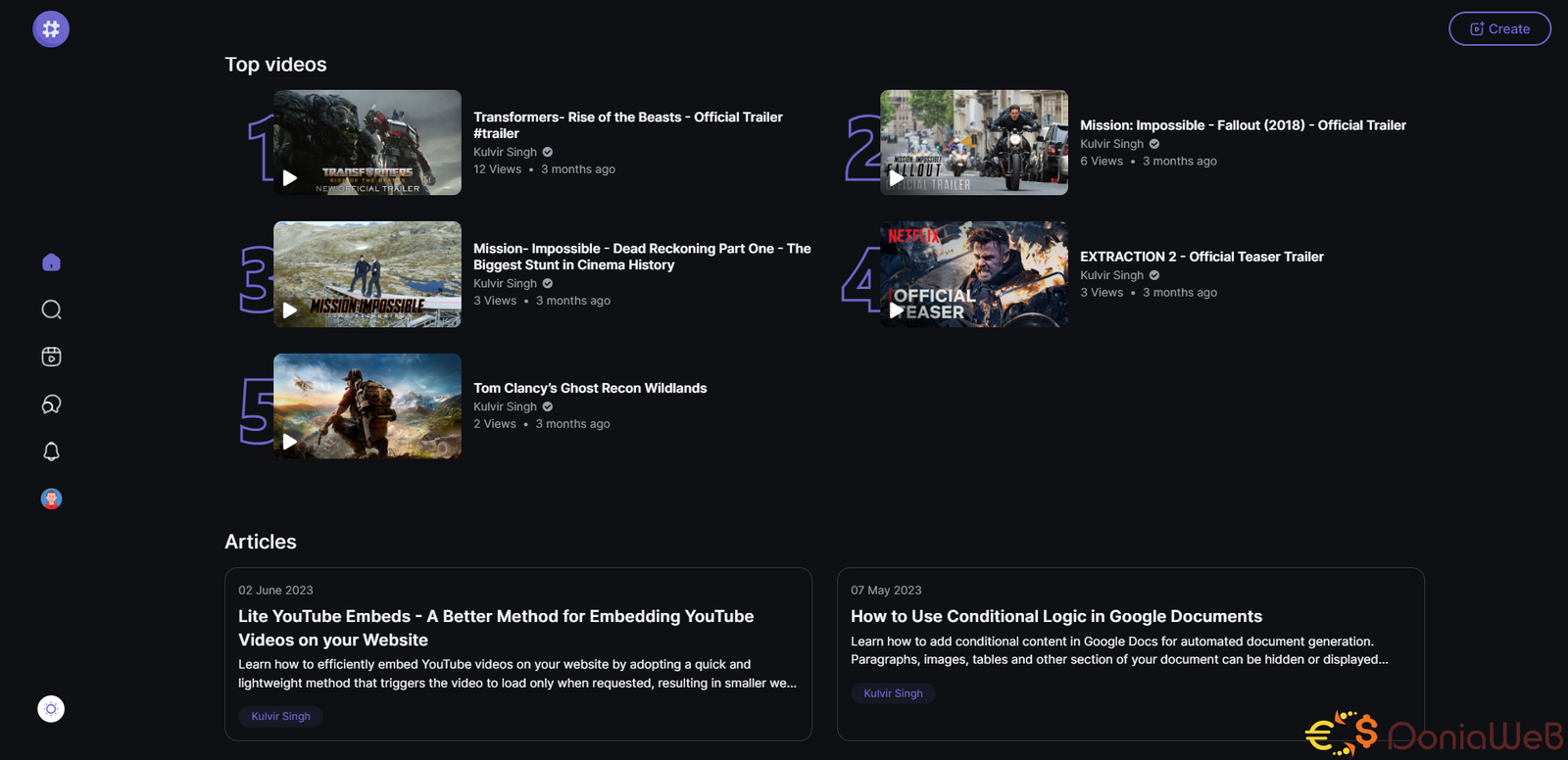Click Kulvir Singh under the Transformers video
This screenshot has height=760, width=1568.
[505, 152]
